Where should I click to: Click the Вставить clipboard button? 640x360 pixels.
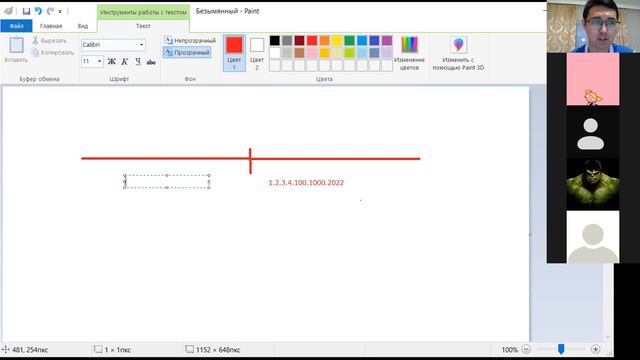16,50
